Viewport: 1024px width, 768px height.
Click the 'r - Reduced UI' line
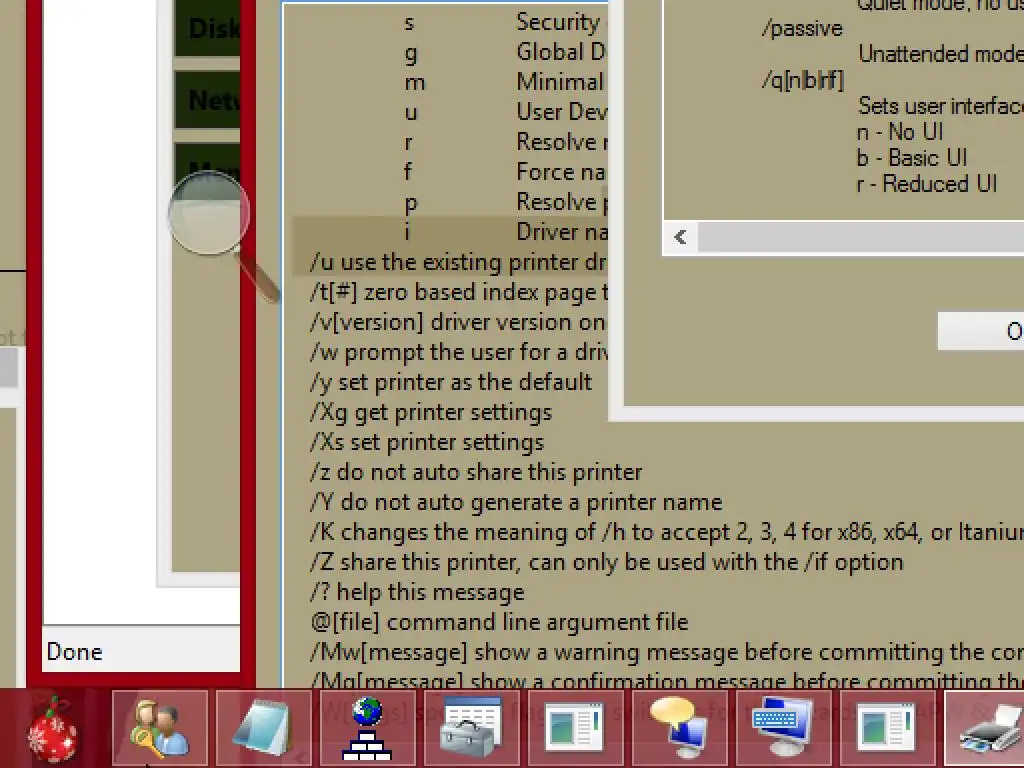click(x=927, y=184)
